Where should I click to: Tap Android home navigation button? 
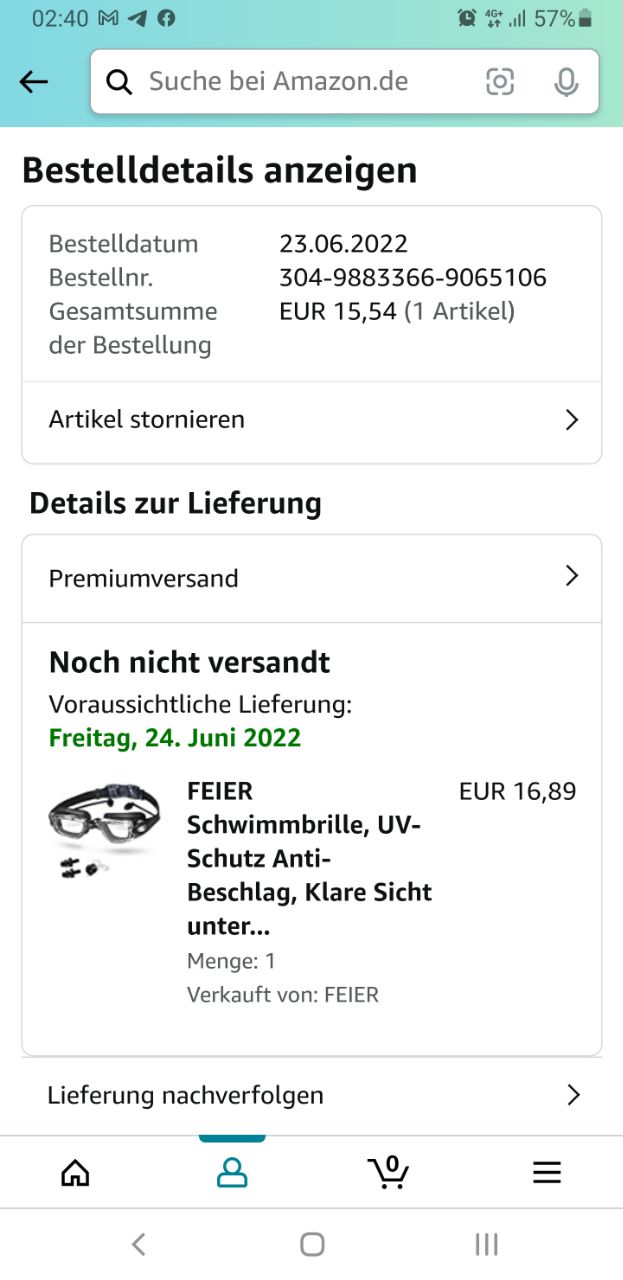(x=312, y=1244)
